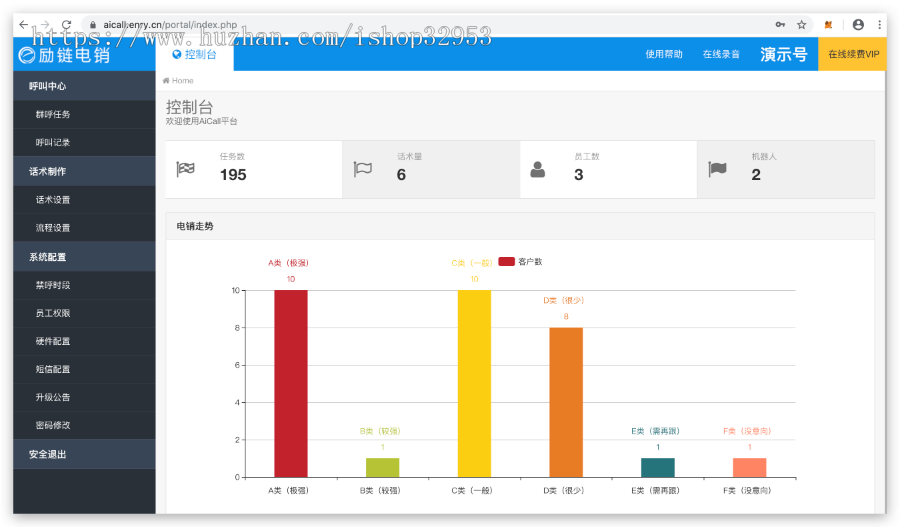Screen dimensions: 900x527
Task: Open the Chrome three-dot menu
Action: pyautogui.click(x=880, y=25)
